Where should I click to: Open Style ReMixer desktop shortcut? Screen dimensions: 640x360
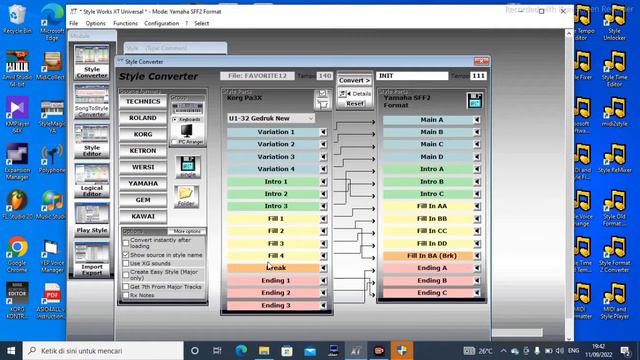click(x=615, y=158)
